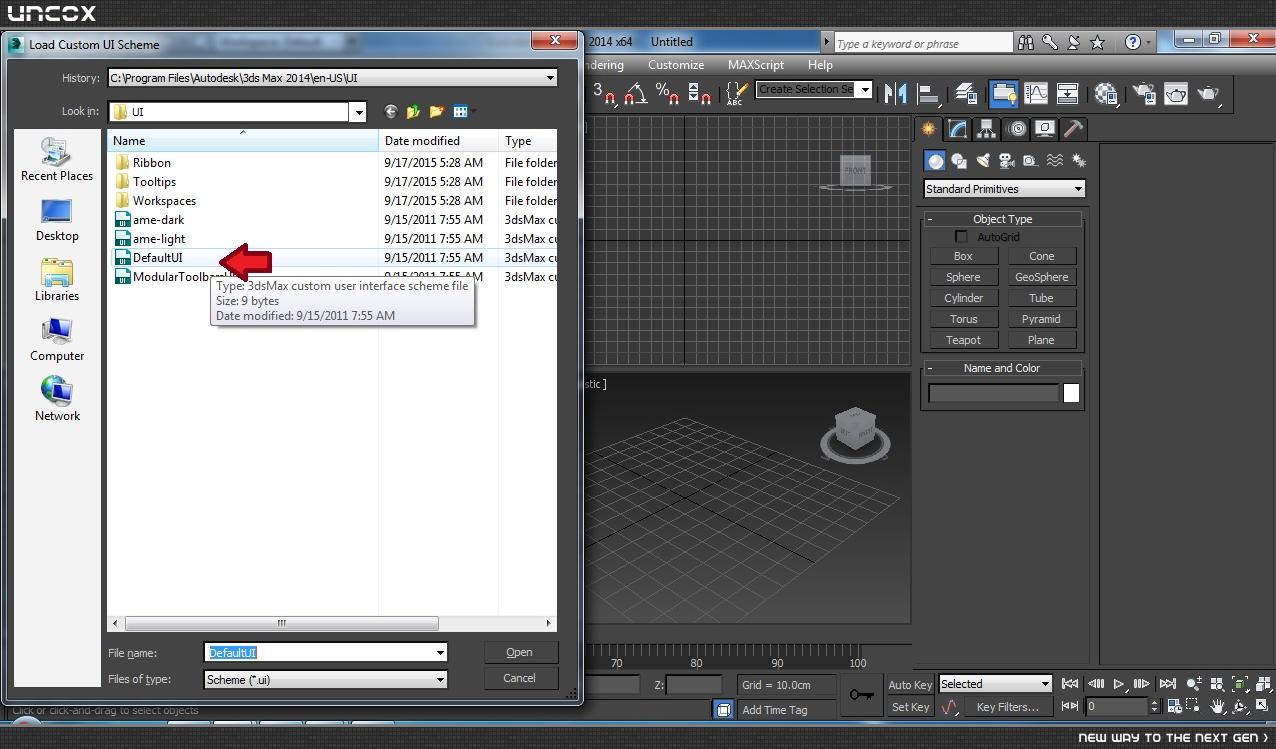1276x749 pixels.
Task: Toggle the Key Mode icon
Action: [x=1070, y=706]
